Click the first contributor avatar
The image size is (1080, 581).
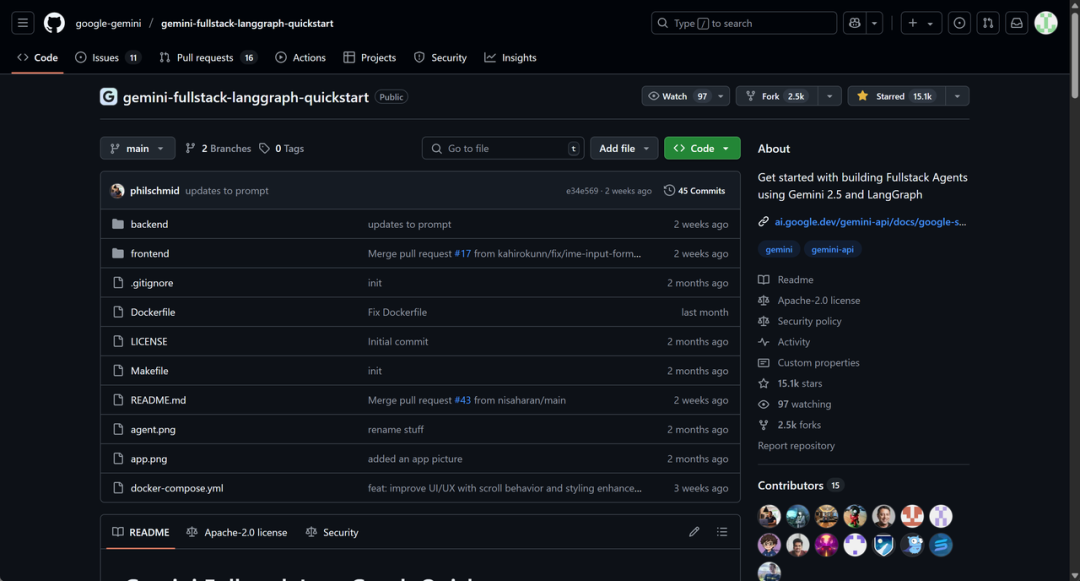[769, 516]
